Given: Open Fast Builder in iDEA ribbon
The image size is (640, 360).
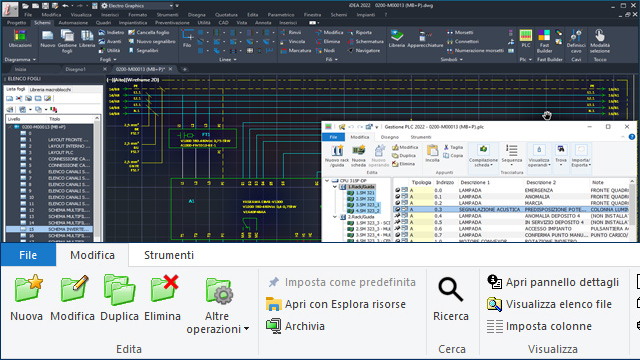Looking at the screenshot, I should (544, 41).
